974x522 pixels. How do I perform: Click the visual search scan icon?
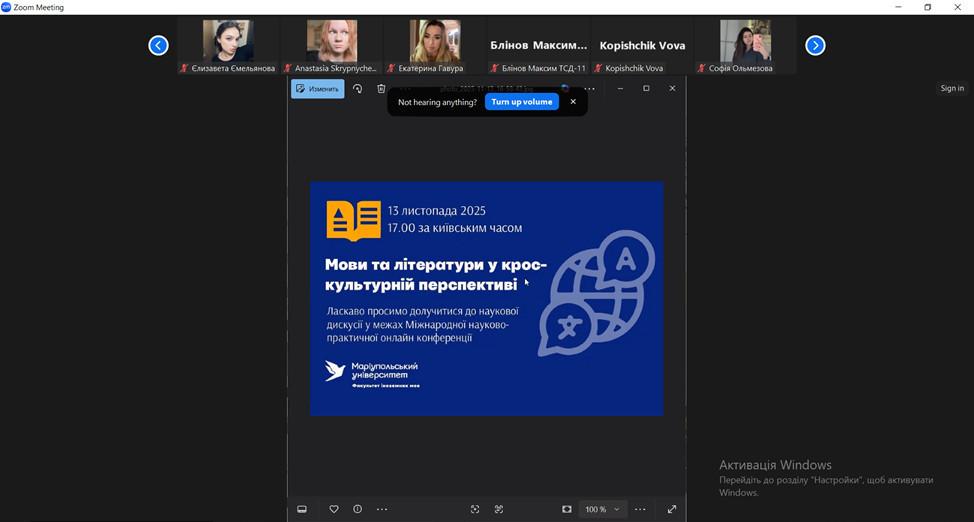point(475,509)
